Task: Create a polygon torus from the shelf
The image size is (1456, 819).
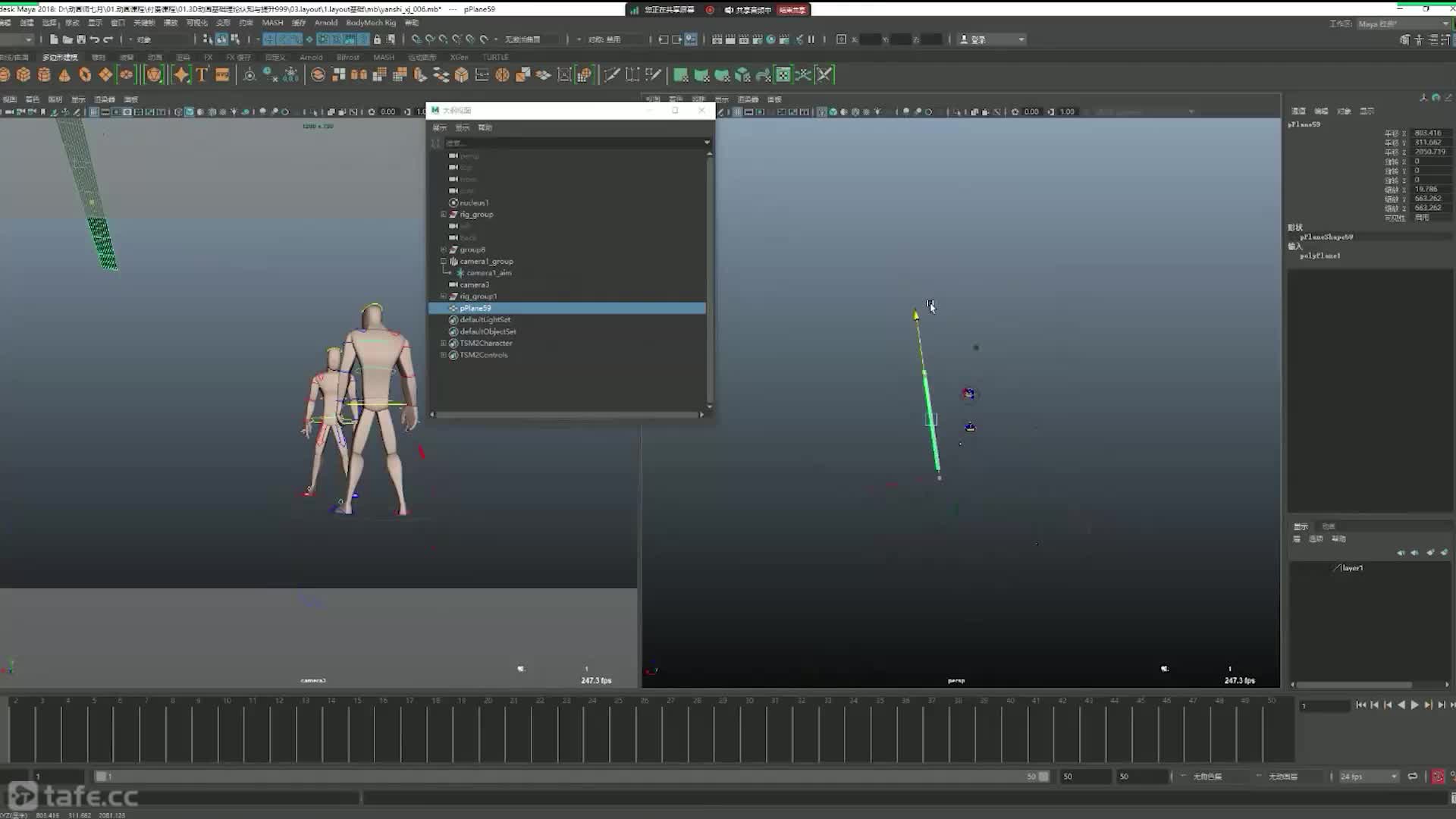Action: point(85,74)
